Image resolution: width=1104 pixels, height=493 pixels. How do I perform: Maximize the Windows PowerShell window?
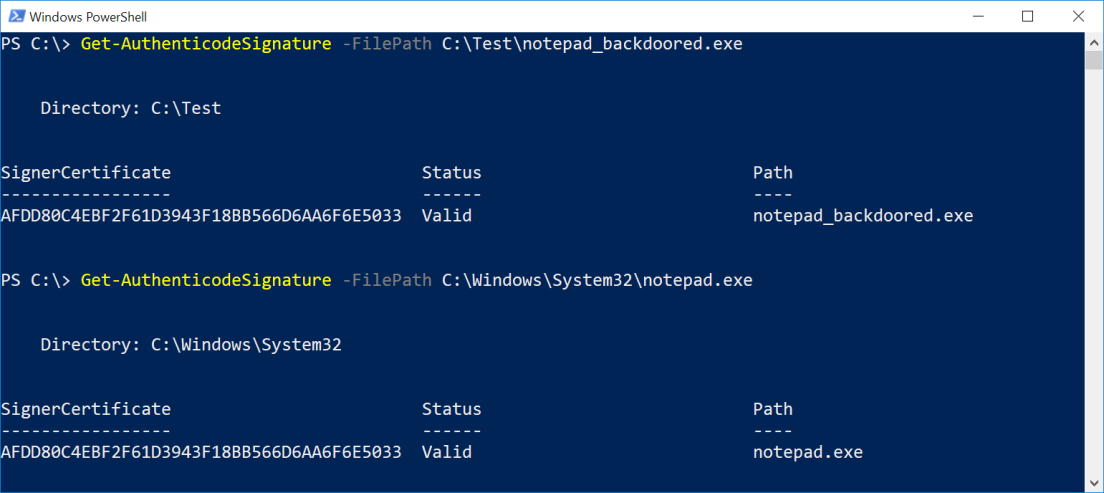point(1027,17)
